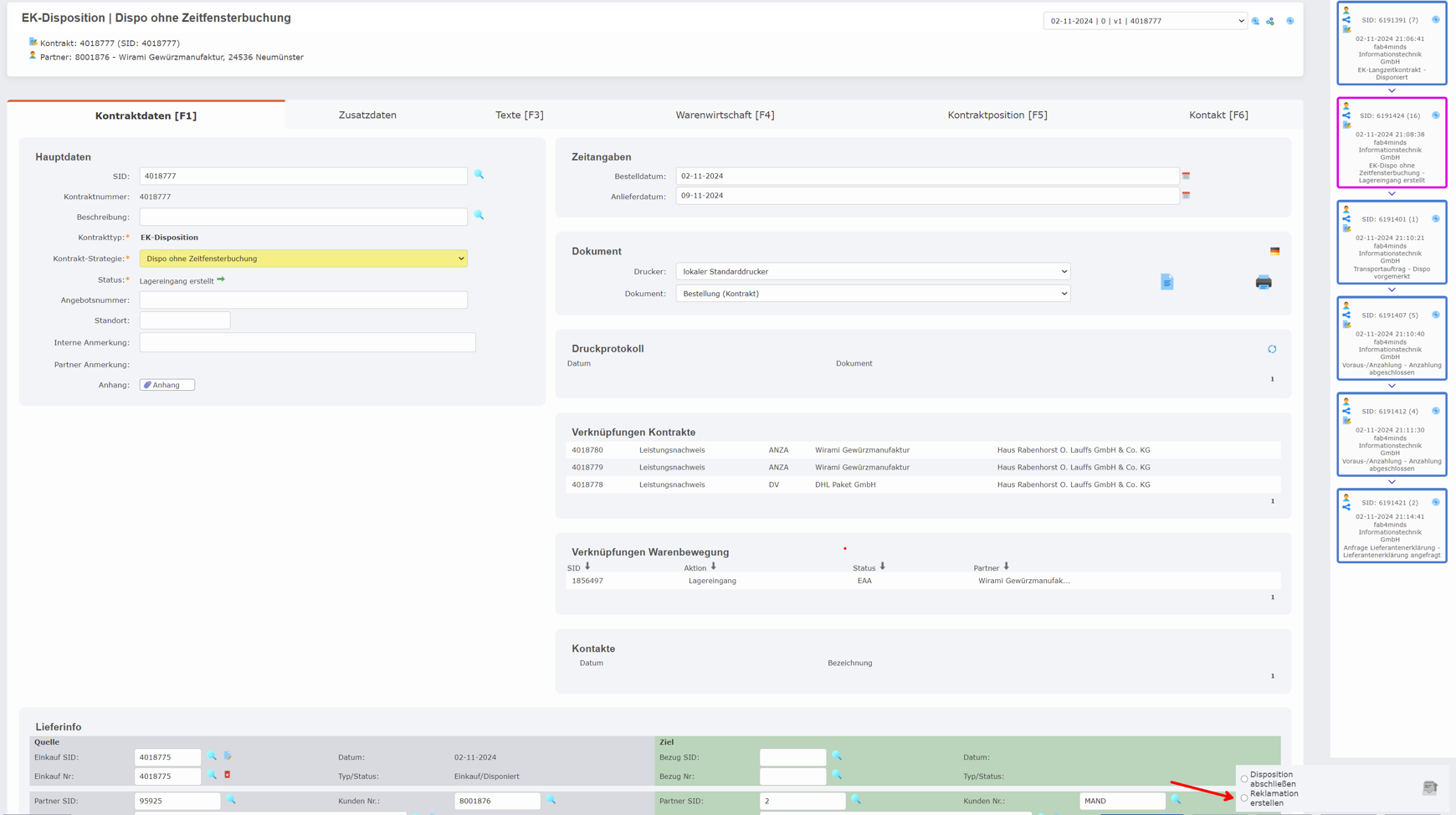The image size is (1456, 815).
Task: Open the Kontraktposition [F5] tab
Action: coord(997,115)
